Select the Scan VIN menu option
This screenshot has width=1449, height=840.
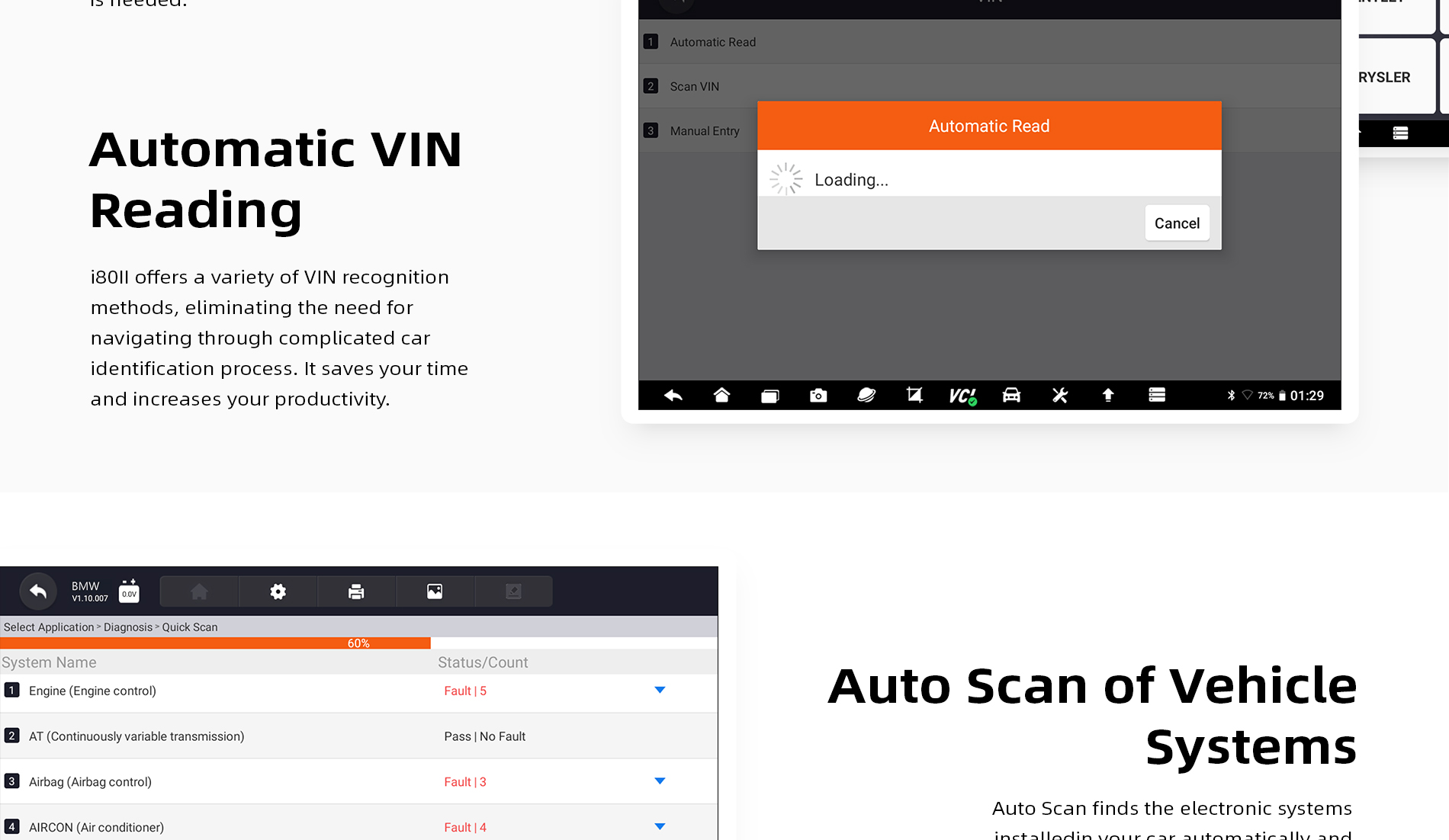694,87
